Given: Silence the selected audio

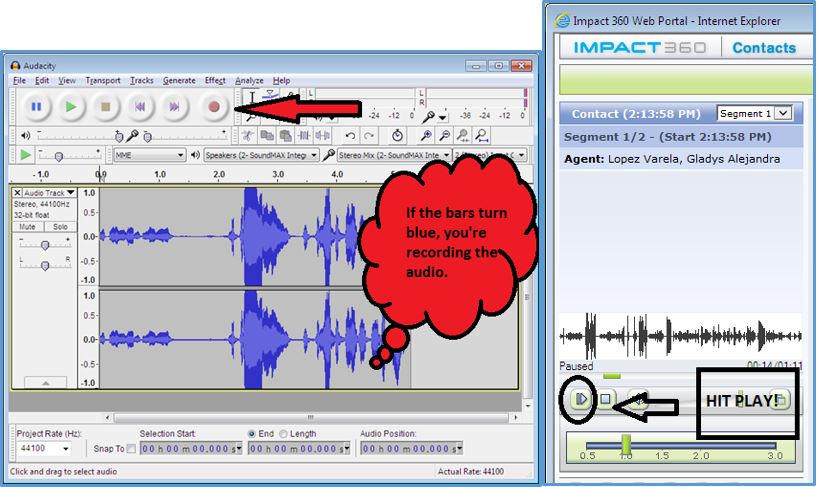Looking at the screenshot, I should click(x=323, y=136).
